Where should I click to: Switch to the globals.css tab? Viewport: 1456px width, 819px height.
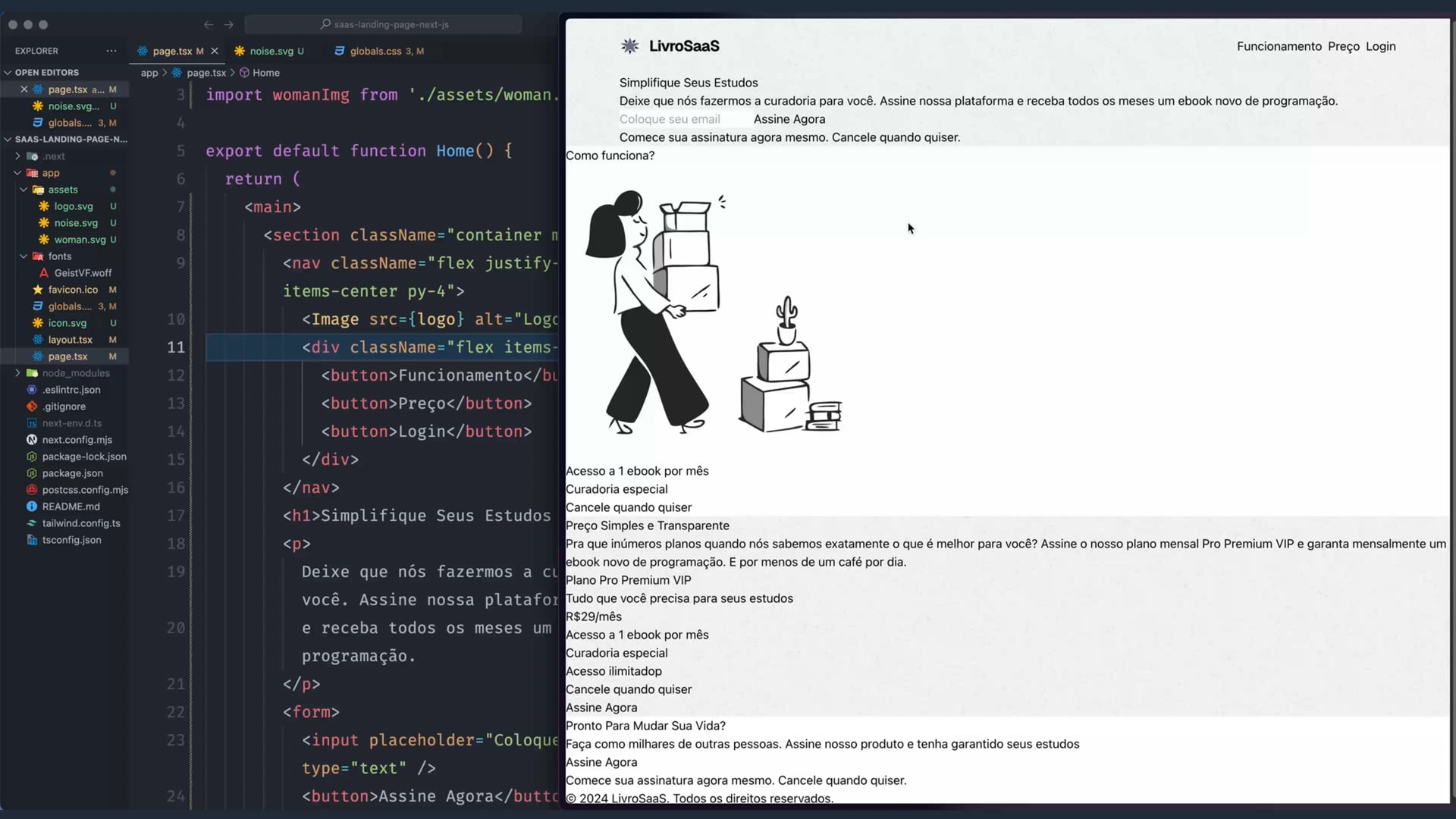(x=375, y=51)
